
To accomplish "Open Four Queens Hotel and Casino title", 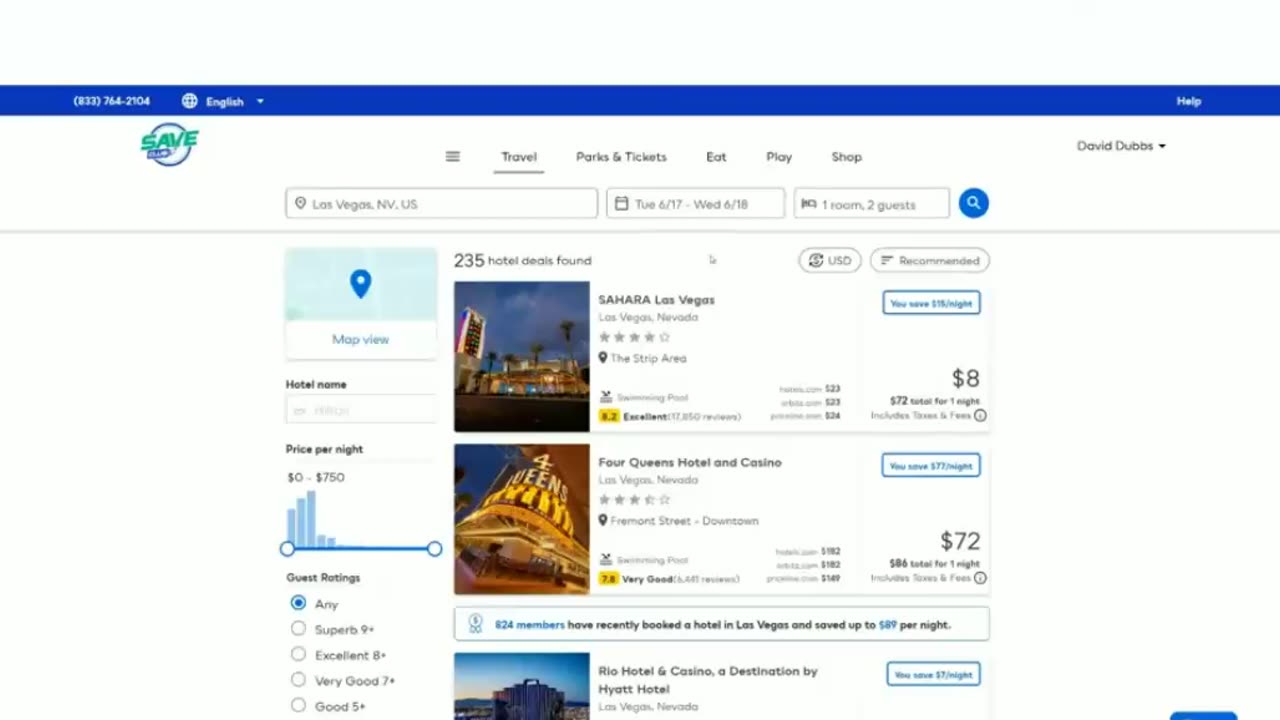I will pos(690,462).
